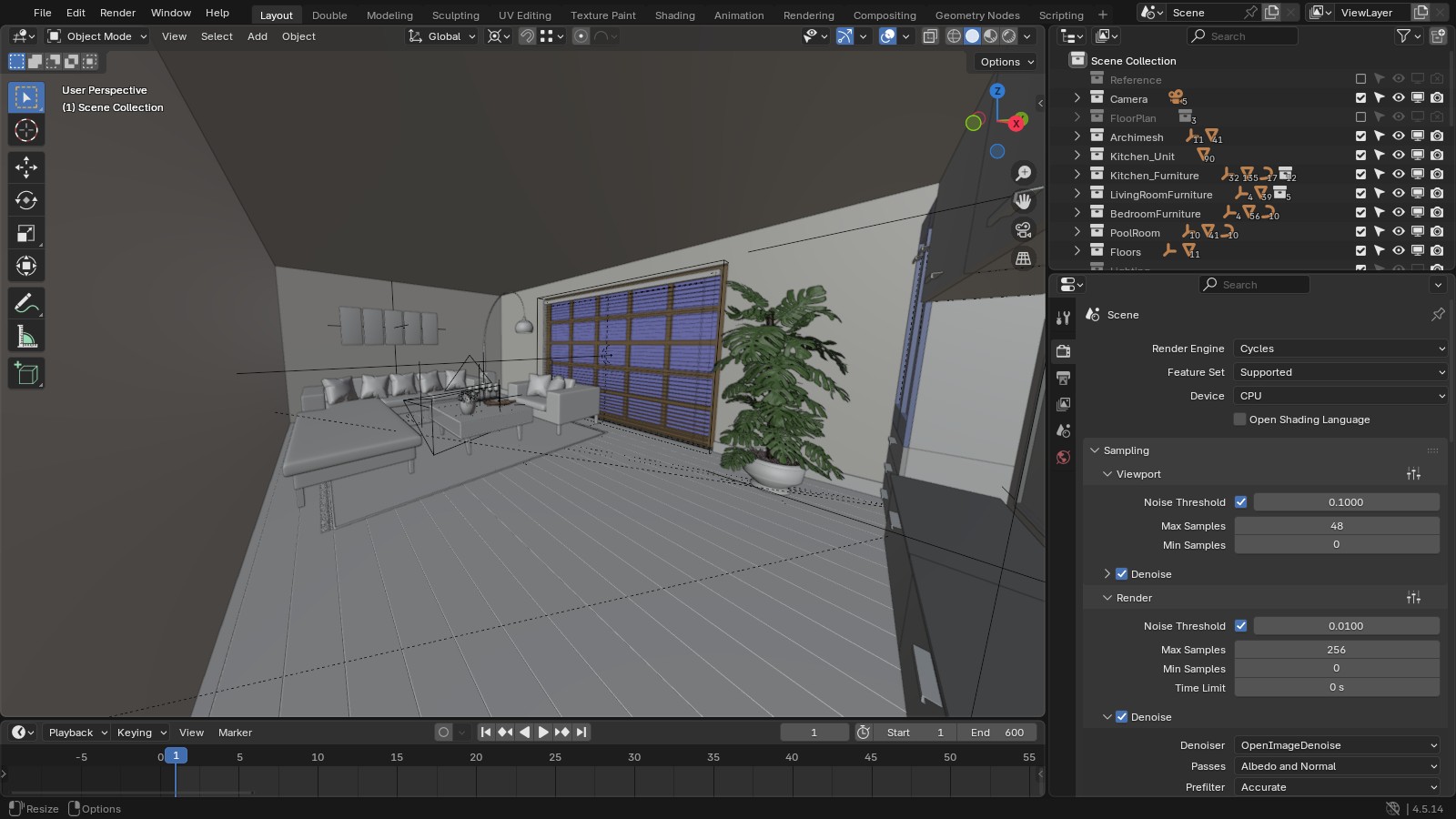The width and height of the screenshot is (1456, 819).
Task: Select the Cursor tool in the toolbar
Action: tap(26, 130)
